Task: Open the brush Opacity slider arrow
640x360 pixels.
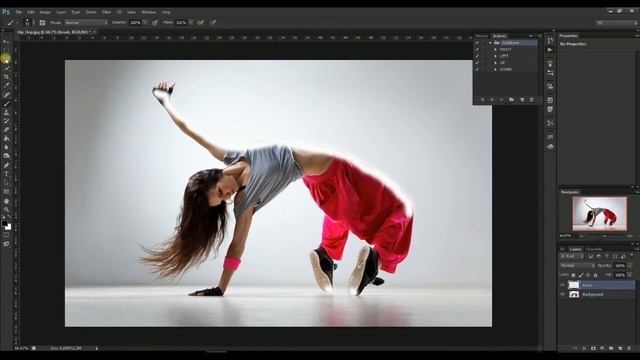Action: tap(146, 22)
